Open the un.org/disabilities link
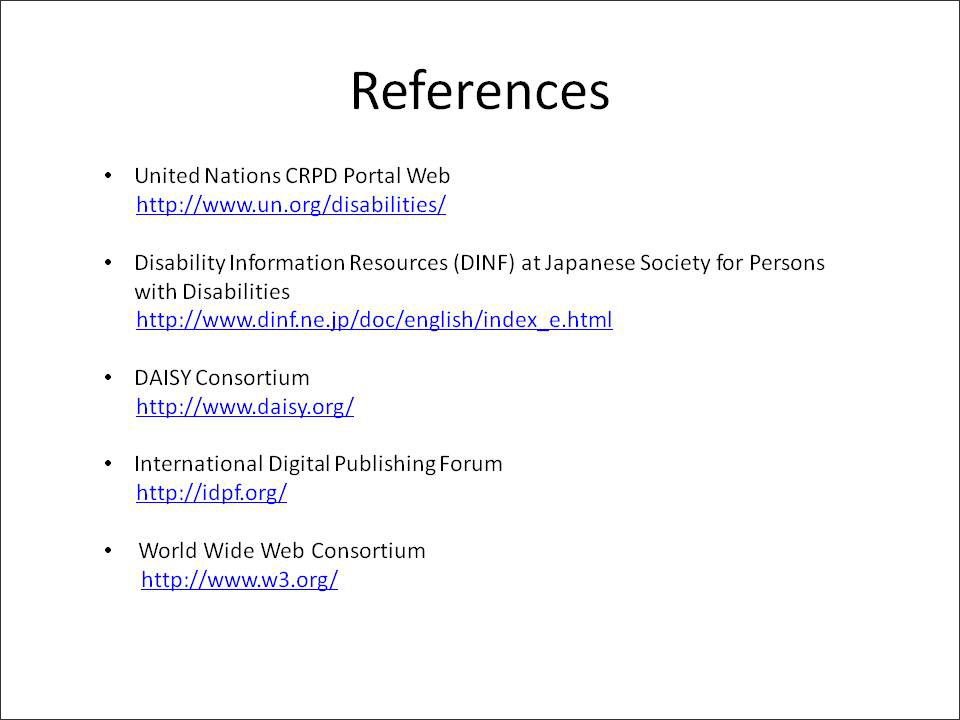 coord(291,204)
